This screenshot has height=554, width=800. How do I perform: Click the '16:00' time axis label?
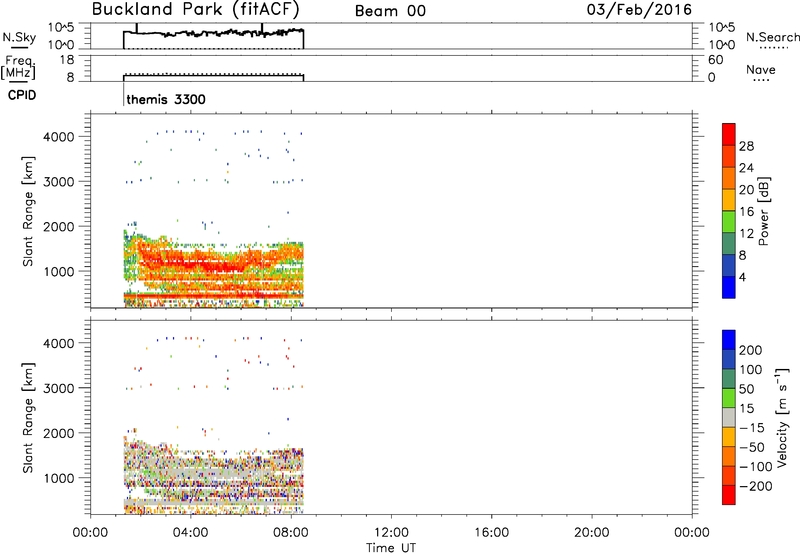[491, 533]
